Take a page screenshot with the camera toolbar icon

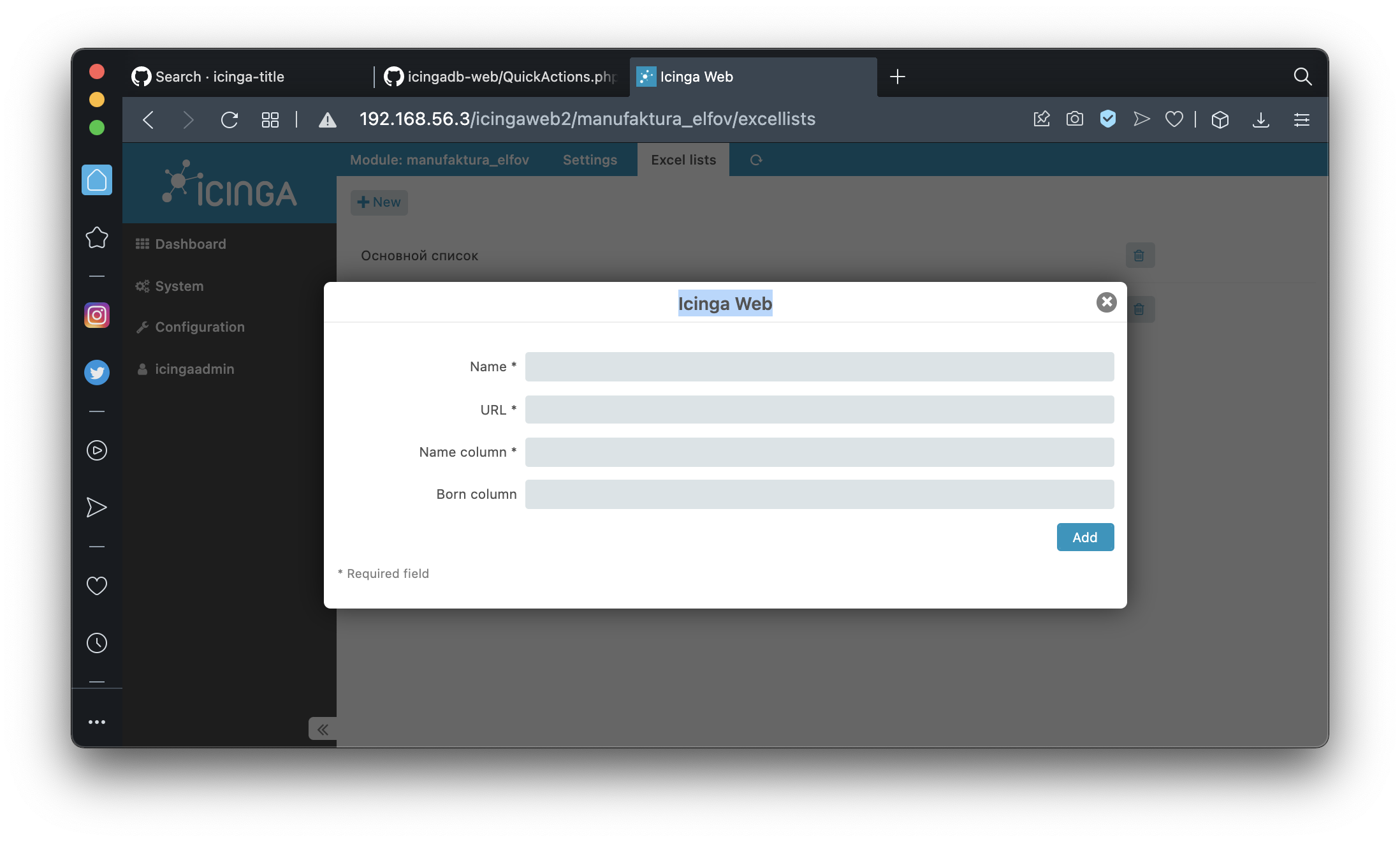pyautogui.click(x=1075, y=119)
